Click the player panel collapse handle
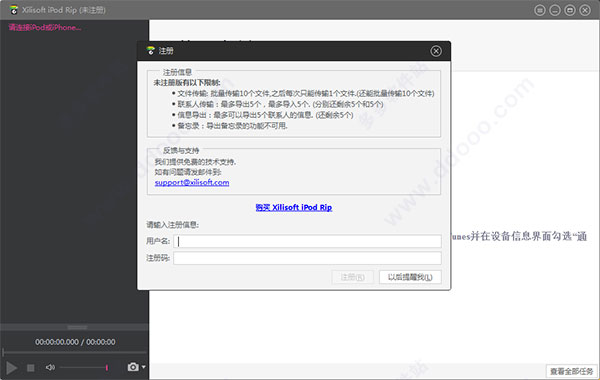600x380 pixels. [x=77, y=328]
